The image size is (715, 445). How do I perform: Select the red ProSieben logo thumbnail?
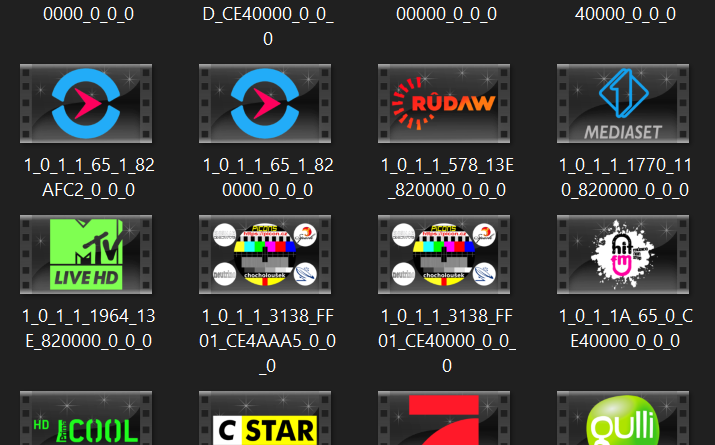pyautogui.click(x=444, y=418)
